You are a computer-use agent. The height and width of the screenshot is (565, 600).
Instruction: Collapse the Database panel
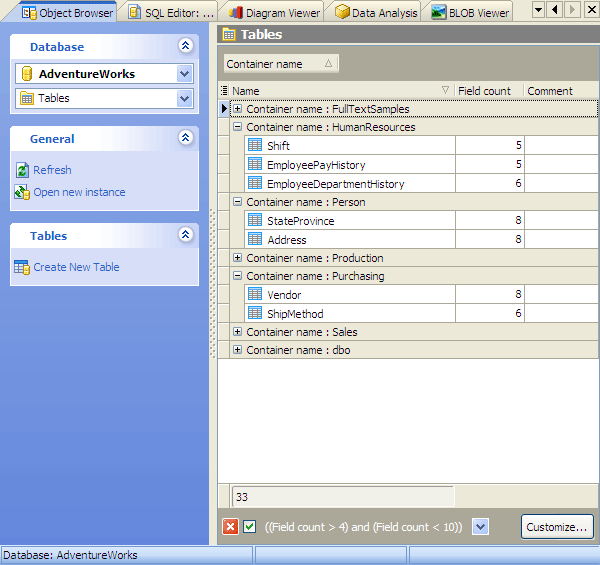click(x=186, y=46)
